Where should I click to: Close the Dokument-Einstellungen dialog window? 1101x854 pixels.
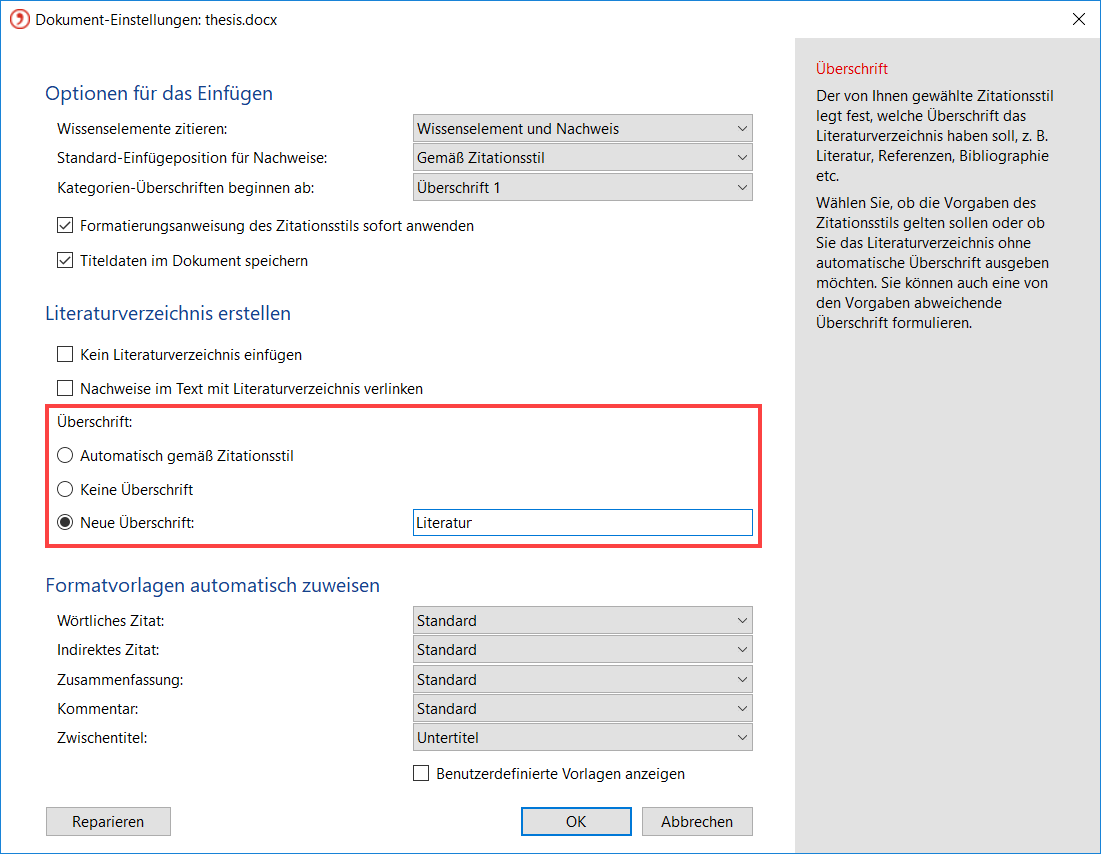(x=1078, y=19)
